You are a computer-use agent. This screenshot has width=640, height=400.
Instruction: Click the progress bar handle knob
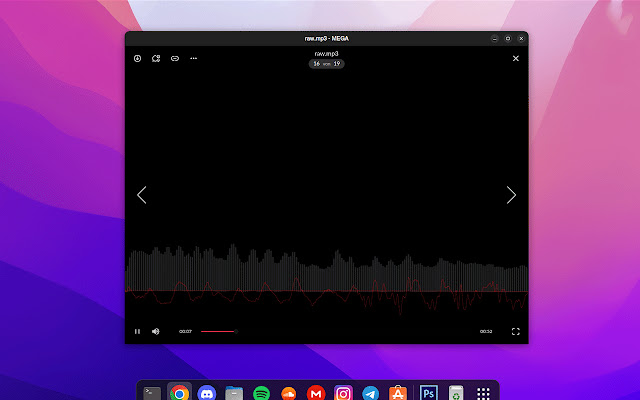click(x=236, y=331)
